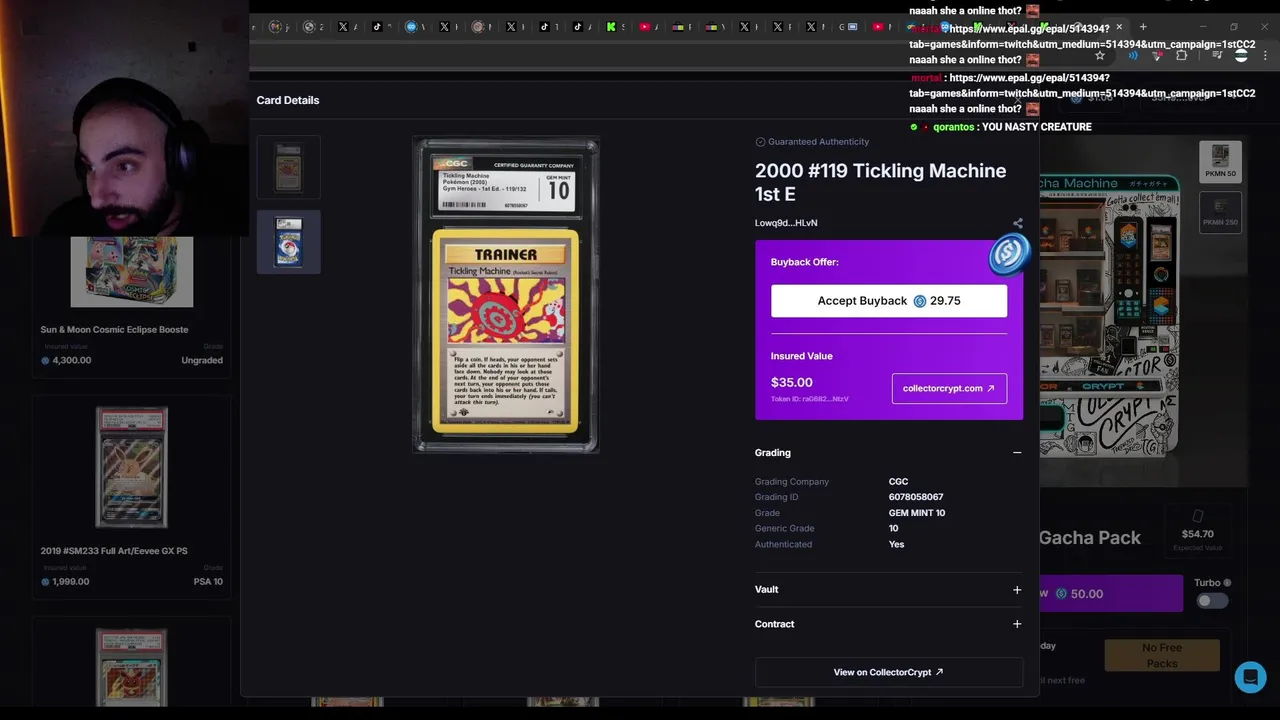
Task: Open the share icon beside the card title
Action: pos(1017,223)
